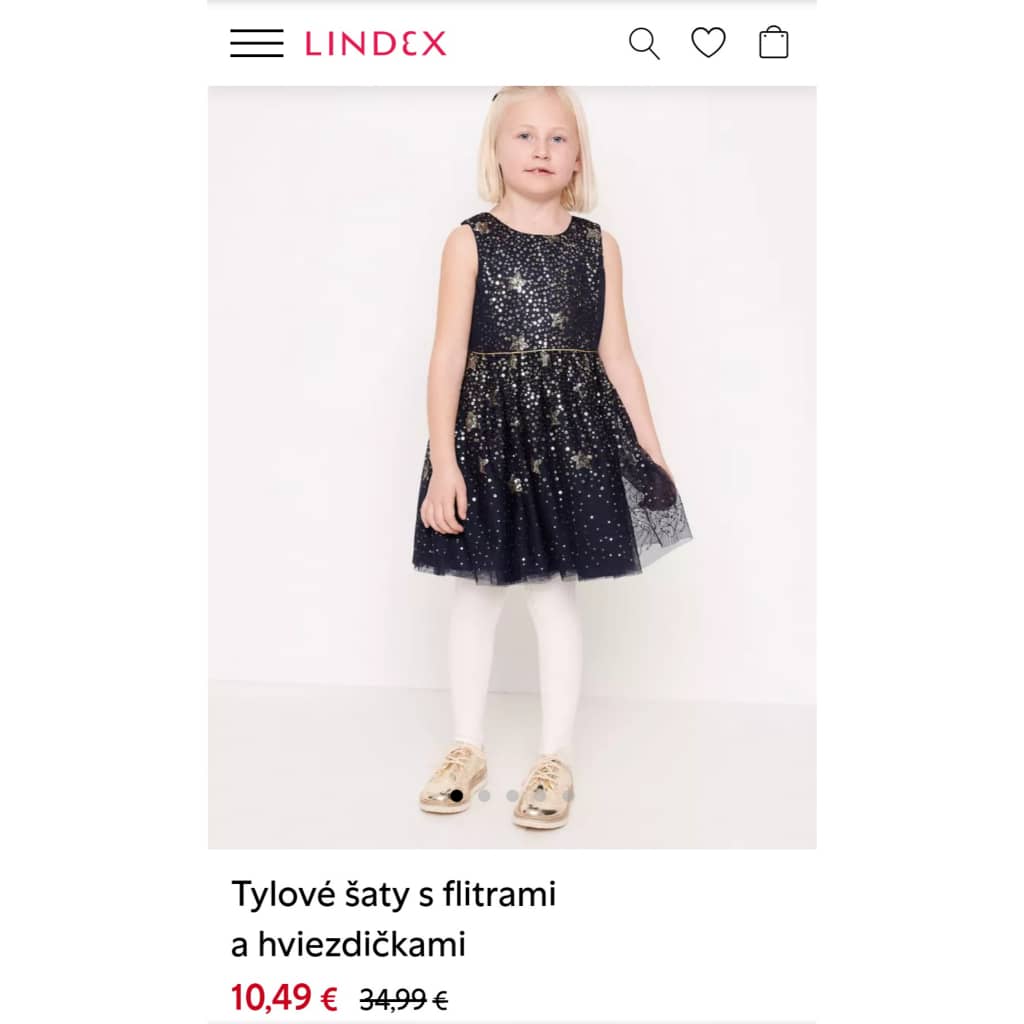Jump to third image carousel dot
Viewport: 1024px width, 1024px height.
(513, 795)
